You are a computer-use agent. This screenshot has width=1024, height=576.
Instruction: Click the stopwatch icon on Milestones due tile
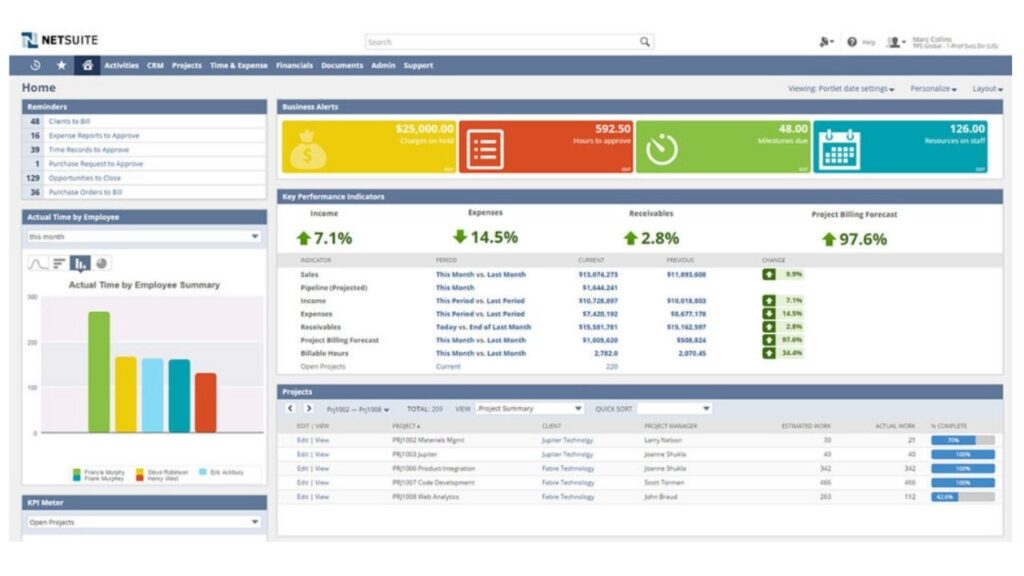tap(662, 149)
